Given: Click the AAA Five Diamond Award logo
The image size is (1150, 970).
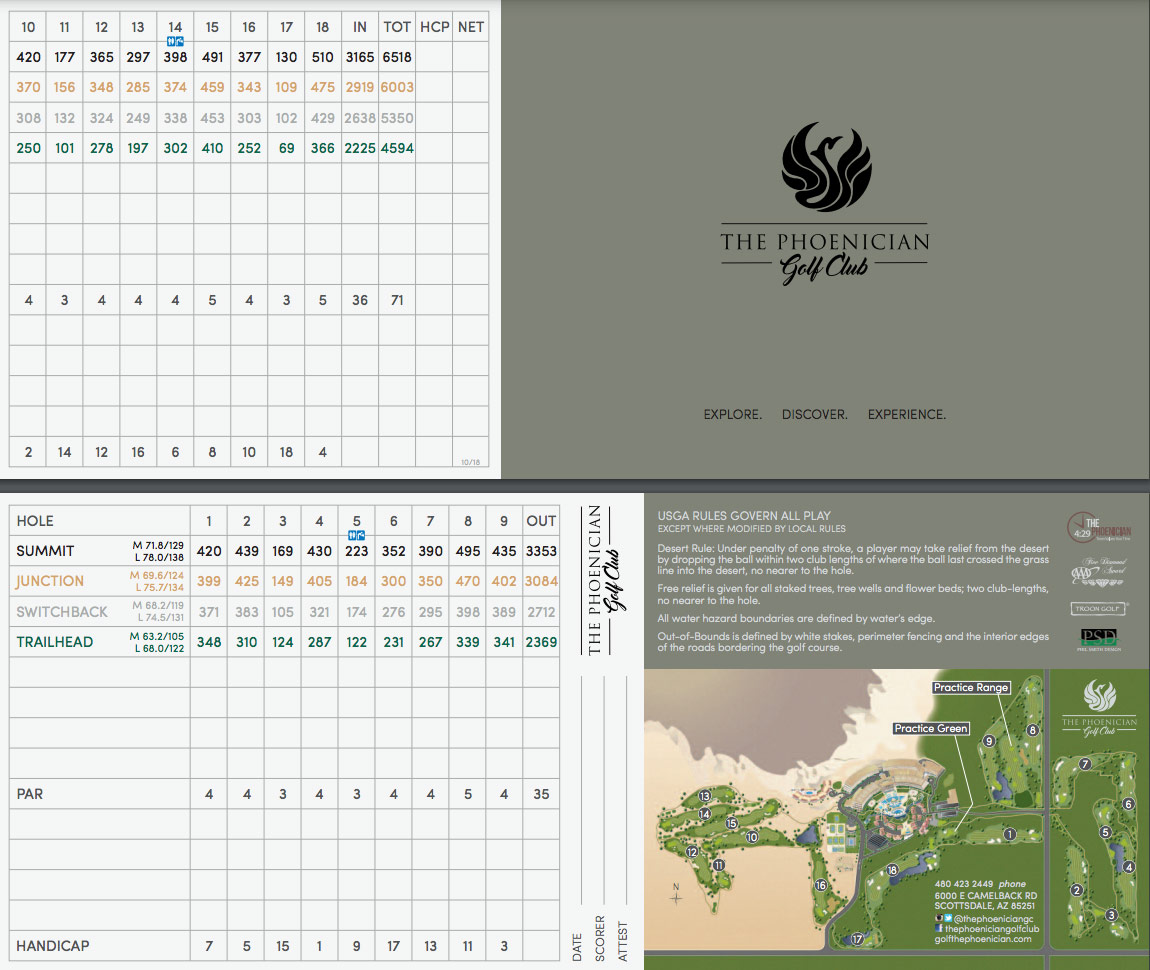Looking at the screenshot, I should 1098,572.
